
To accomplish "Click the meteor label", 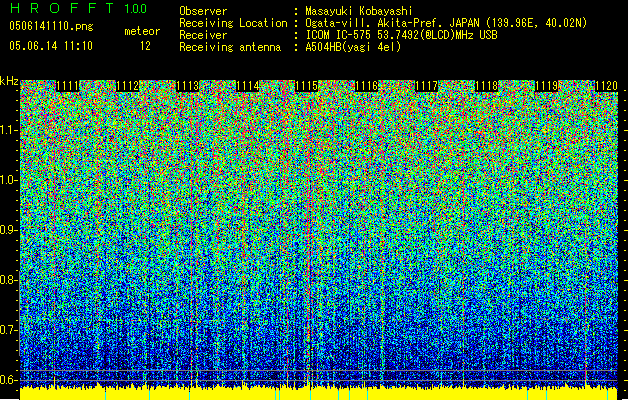I will tap(142, 31).
